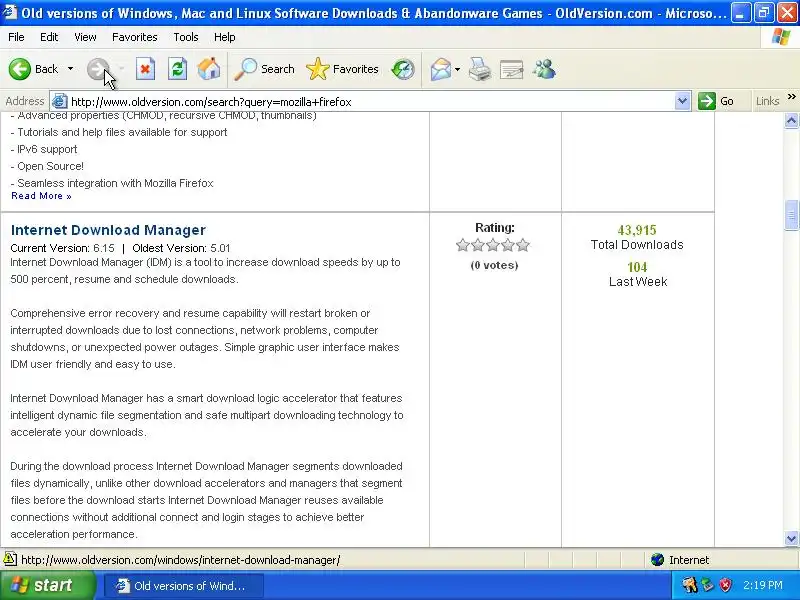The width and height of the screenshot is (800, 600).
Task: Open the Internet Download Manager title link
Action: pos(108,230)
